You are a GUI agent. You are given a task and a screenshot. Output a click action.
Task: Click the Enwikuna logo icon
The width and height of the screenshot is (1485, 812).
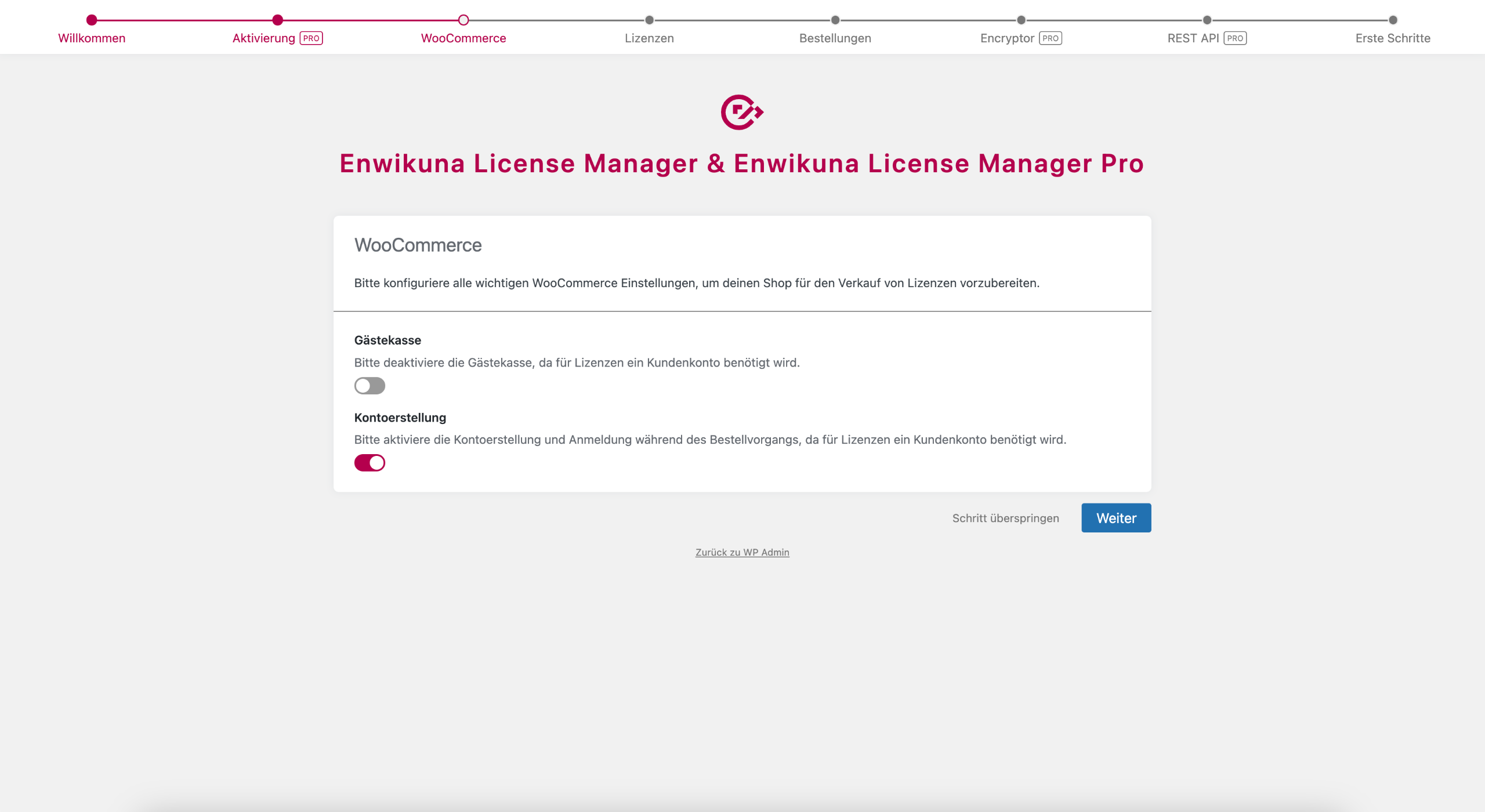click(x=742, y=112)
